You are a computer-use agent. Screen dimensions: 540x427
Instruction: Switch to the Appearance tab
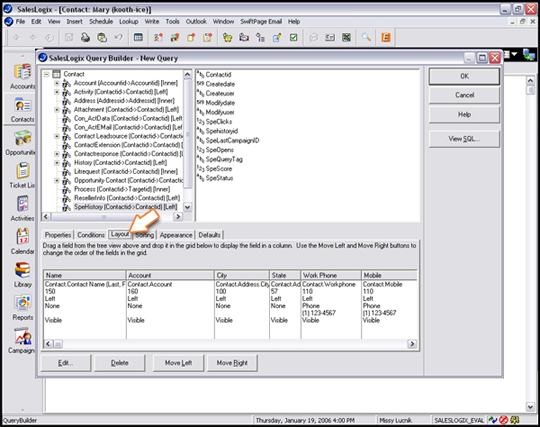[176, 235]
